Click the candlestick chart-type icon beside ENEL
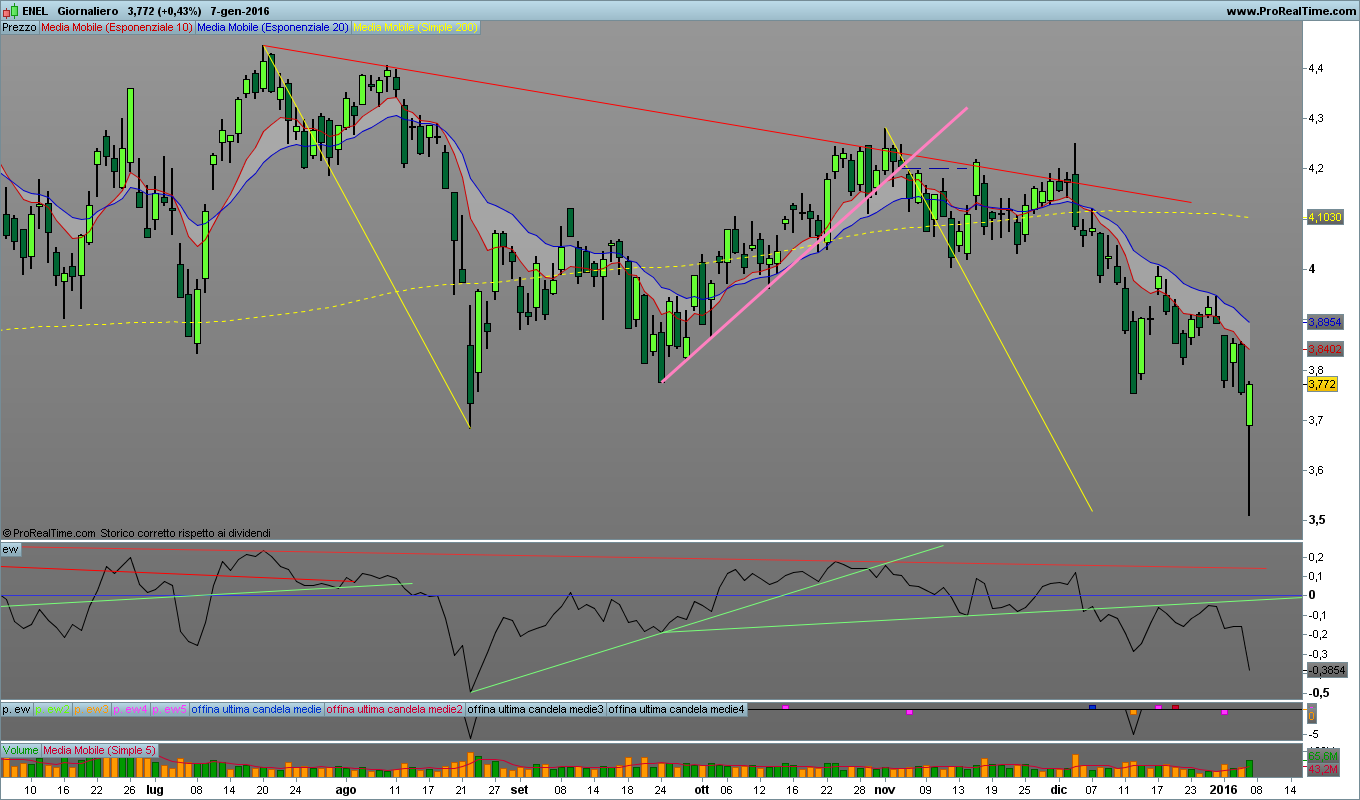This screenshot has width=1360, height=800. coord(10,11)
